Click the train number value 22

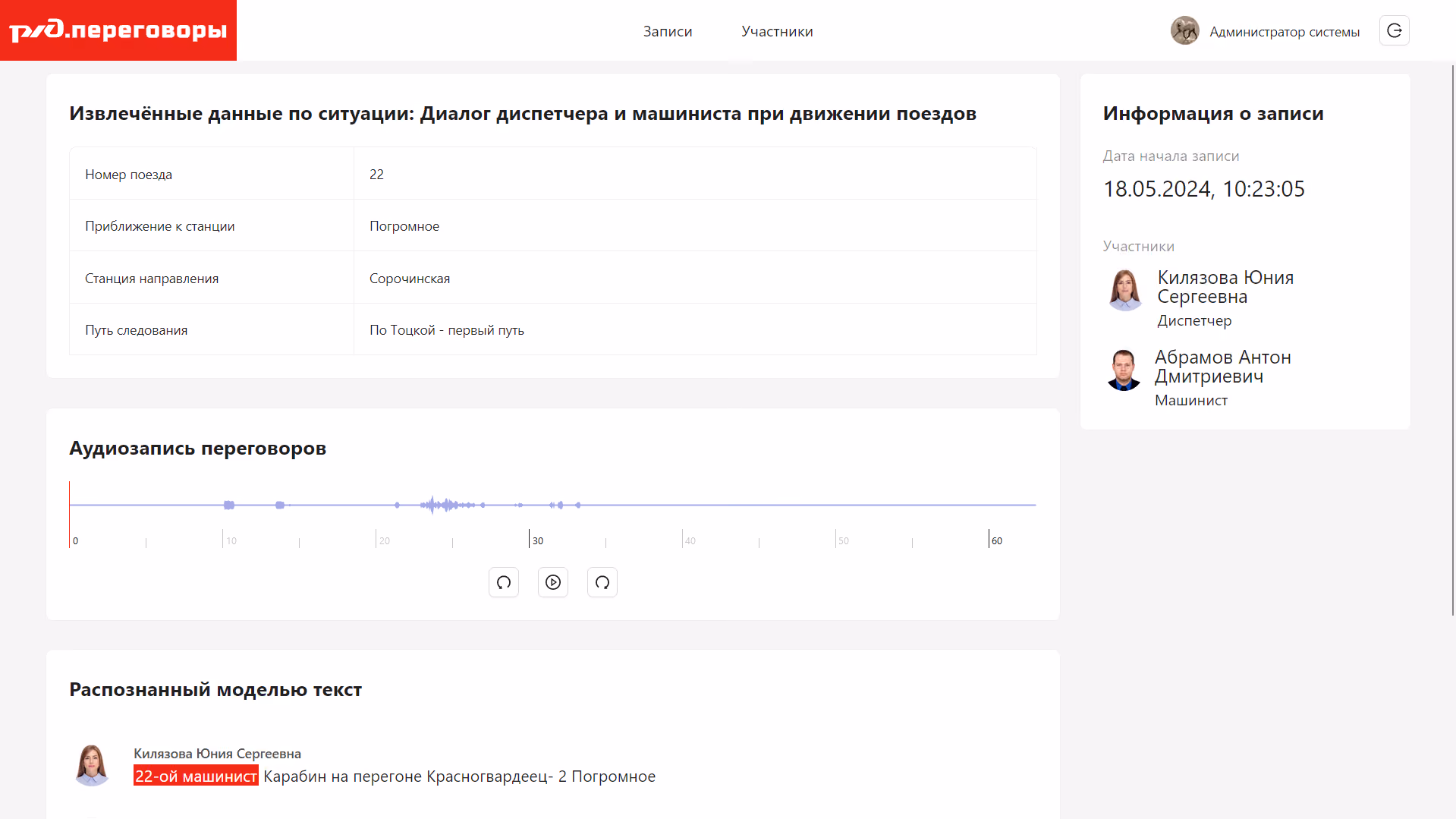376,175
